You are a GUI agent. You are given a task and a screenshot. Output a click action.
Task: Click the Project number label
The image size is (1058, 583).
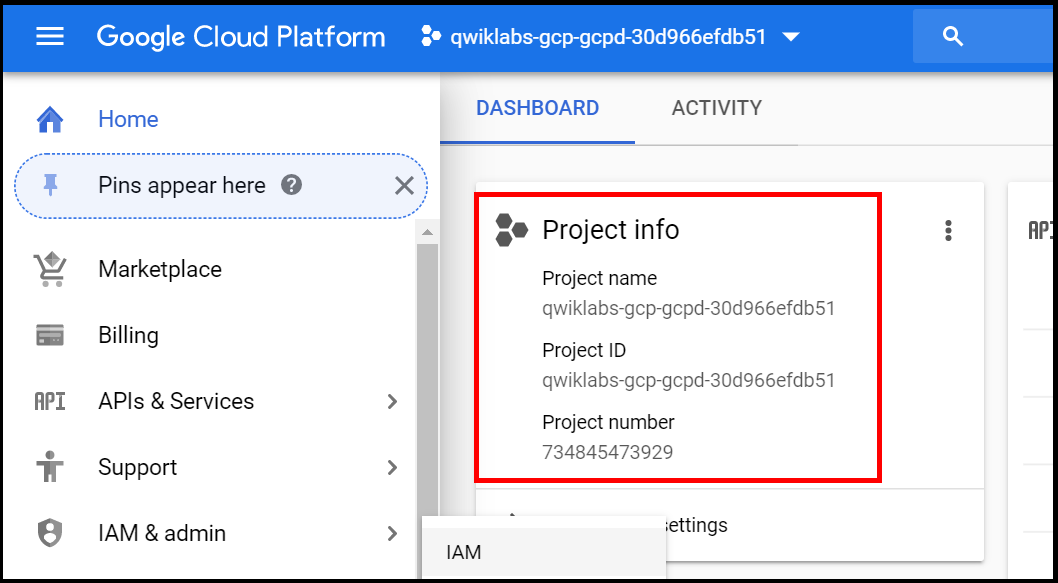click(x=609, y=422)
